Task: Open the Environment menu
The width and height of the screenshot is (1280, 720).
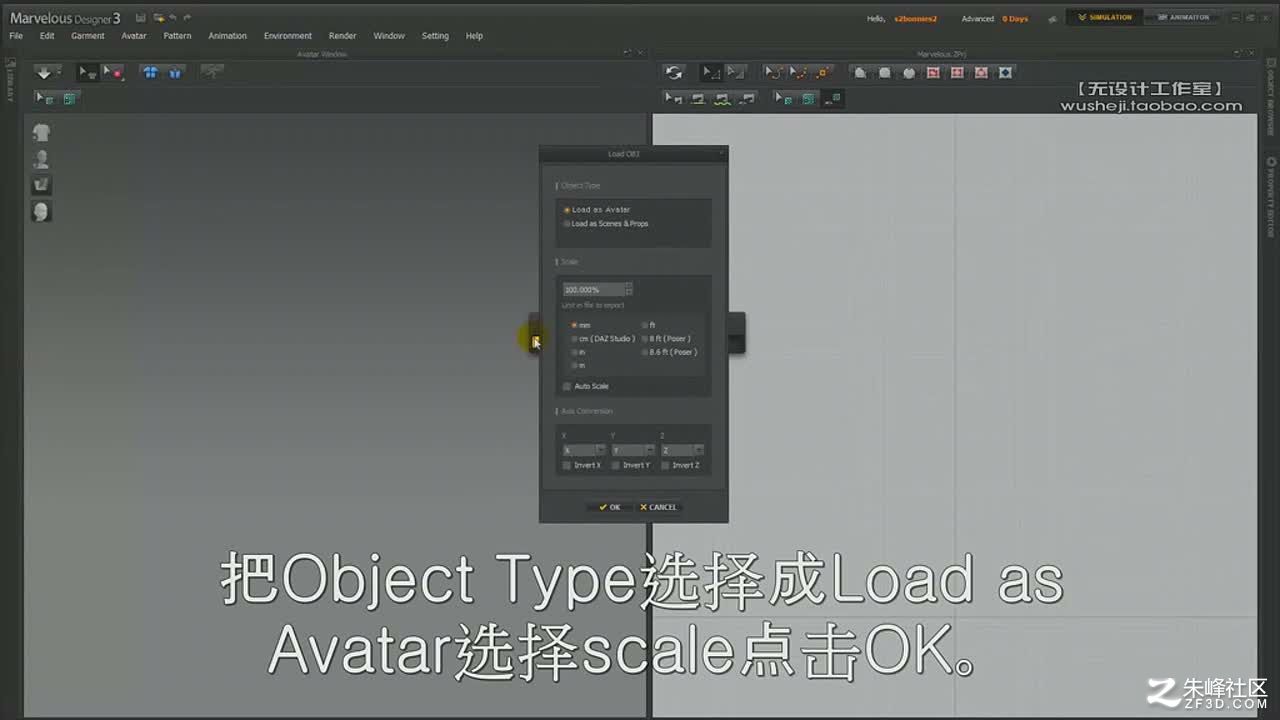Action: (x=288, y=36)
